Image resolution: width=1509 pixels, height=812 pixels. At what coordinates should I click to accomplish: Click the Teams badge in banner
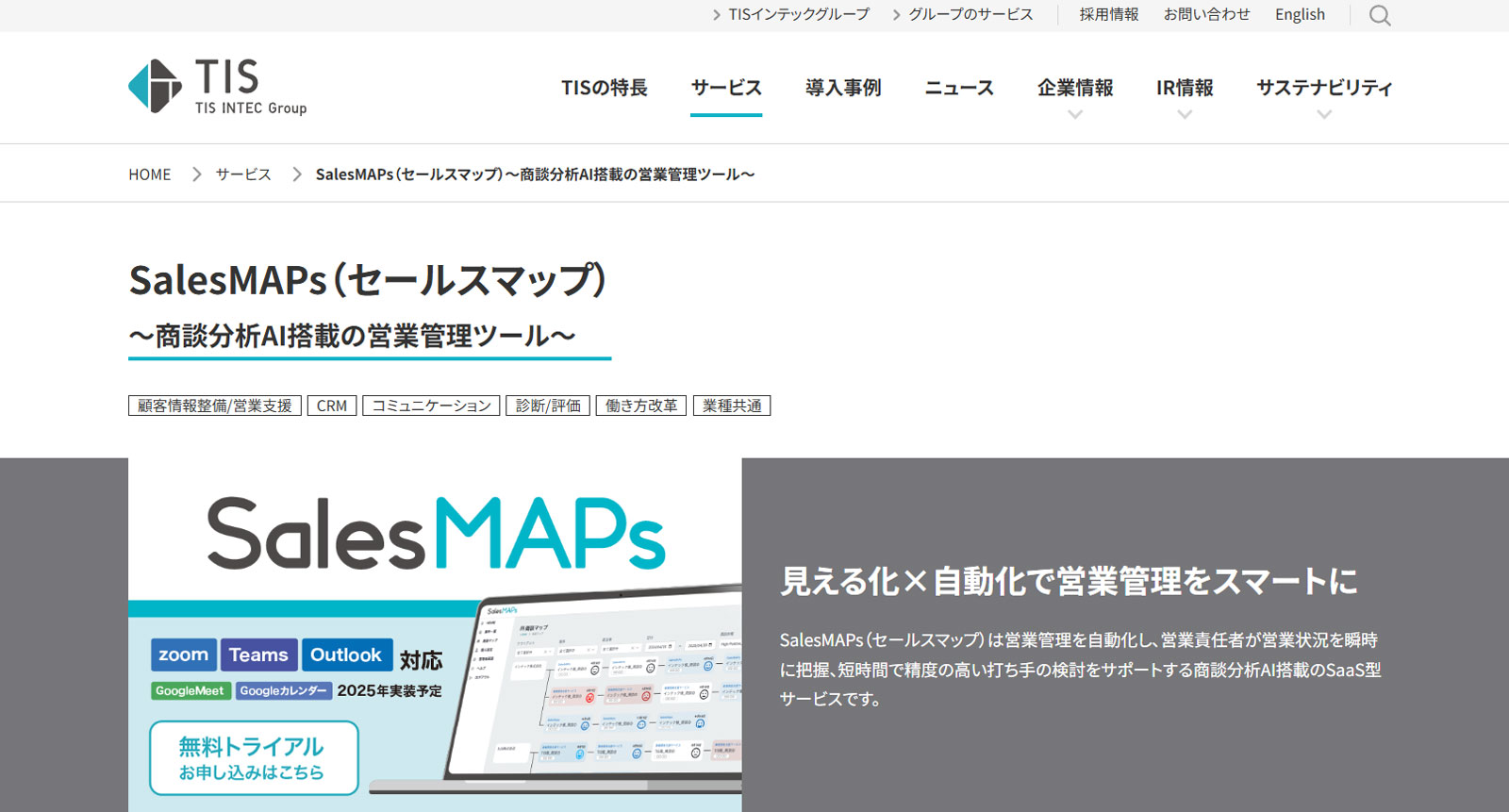click(259, 655)
